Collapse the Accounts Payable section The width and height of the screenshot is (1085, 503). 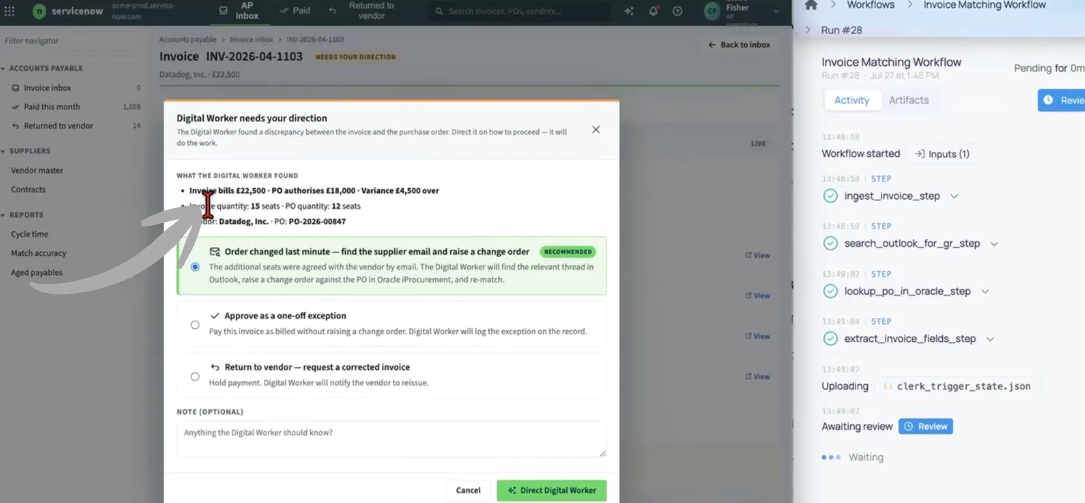pos(42,68)
